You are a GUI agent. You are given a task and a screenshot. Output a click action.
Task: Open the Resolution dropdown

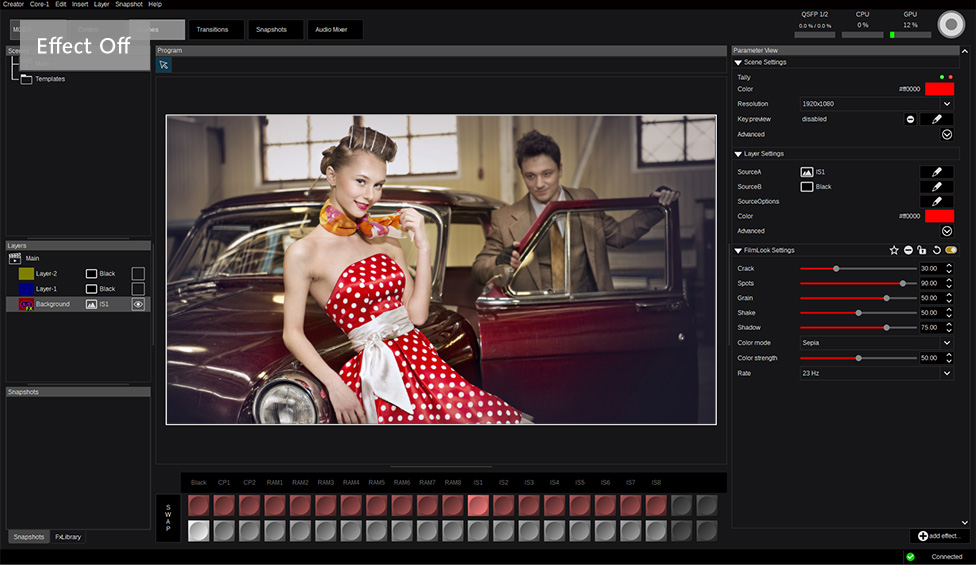click(x=876, y=104)
